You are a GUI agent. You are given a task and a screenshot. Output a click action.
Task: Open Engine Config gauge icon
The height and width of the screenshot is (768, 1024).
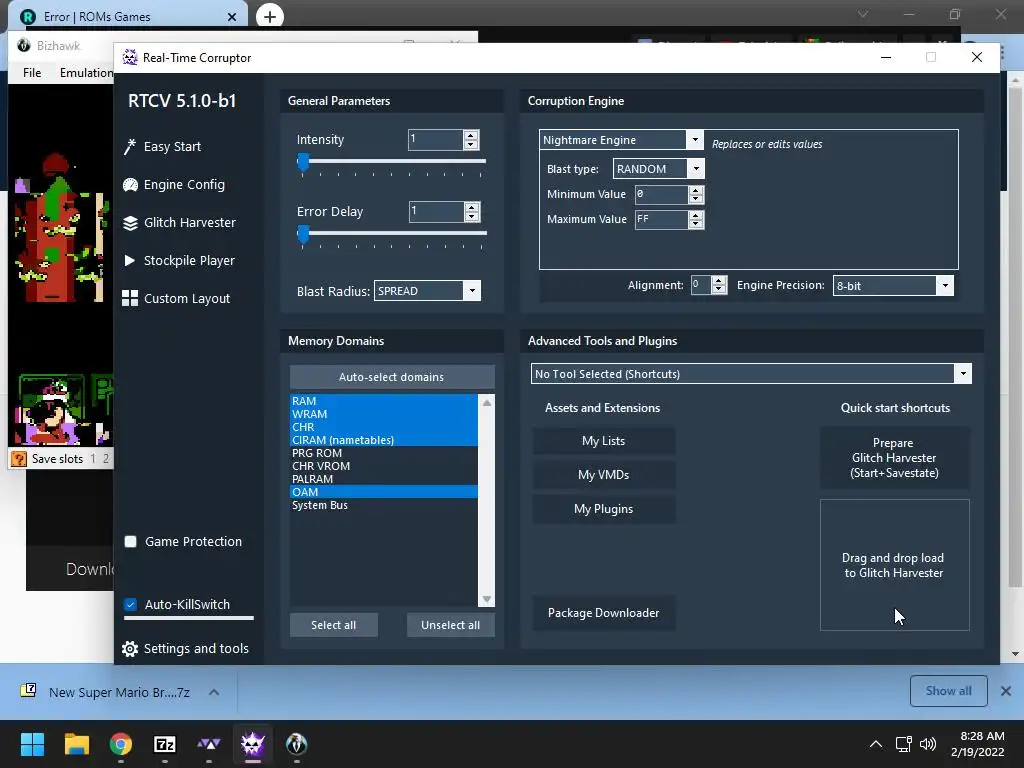point(130,185)
